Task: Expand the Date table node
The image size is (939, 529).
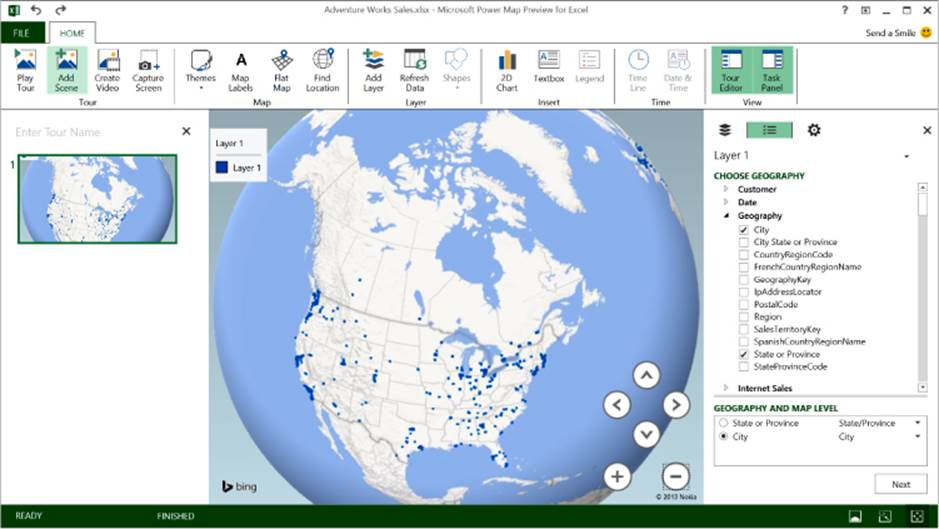Action: 726,202
